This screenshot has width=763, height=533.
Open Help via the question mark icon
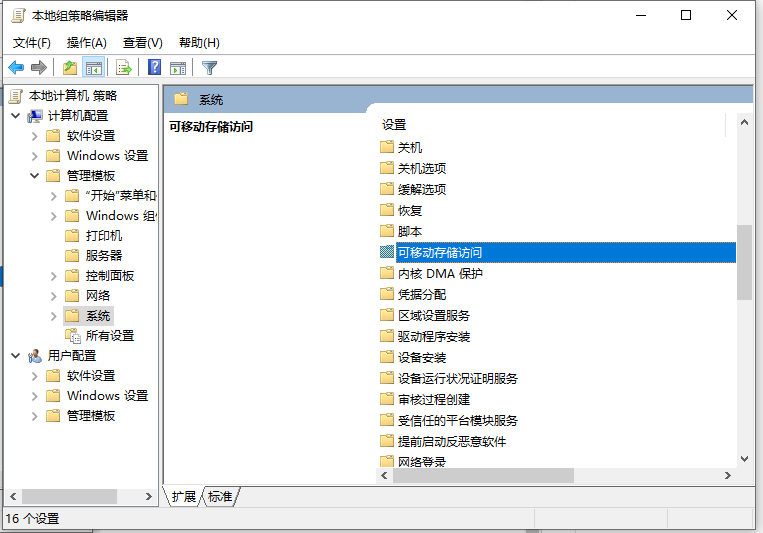tap(154, 67)
